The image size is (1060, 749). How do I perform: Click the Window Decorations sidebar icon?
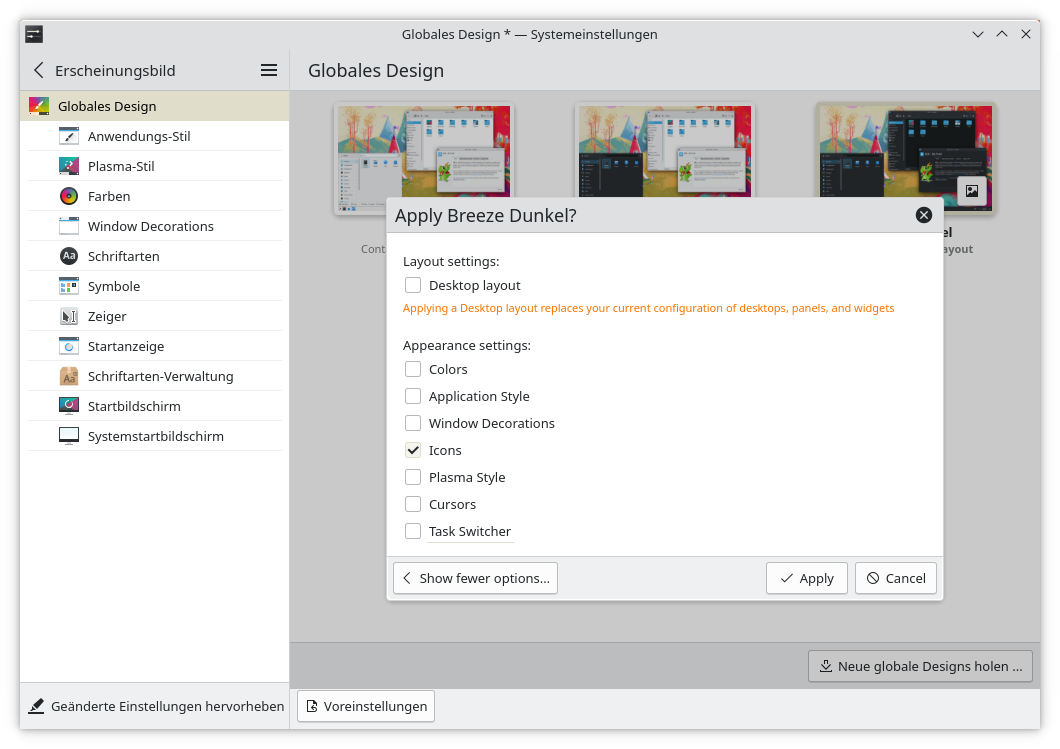coord(69,226)
